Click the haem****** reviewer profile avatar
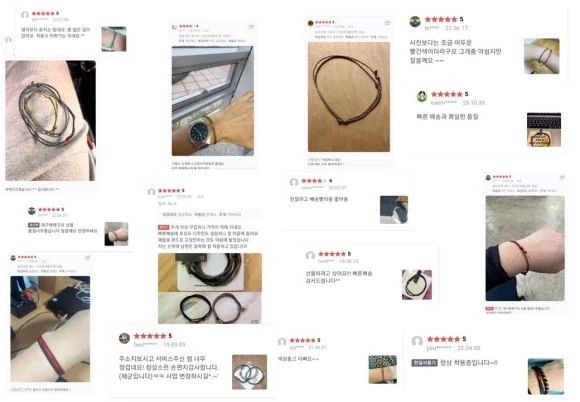The image size is (580, 402). click(x=422, y=96)
